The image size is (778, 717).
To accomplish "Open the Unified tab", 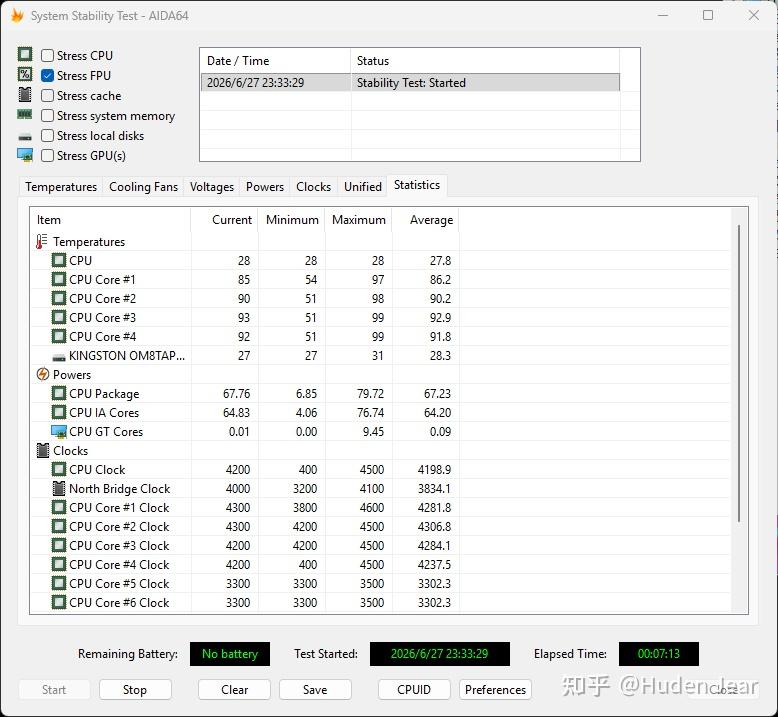I will pyautogui.click(x=363, y=187).
